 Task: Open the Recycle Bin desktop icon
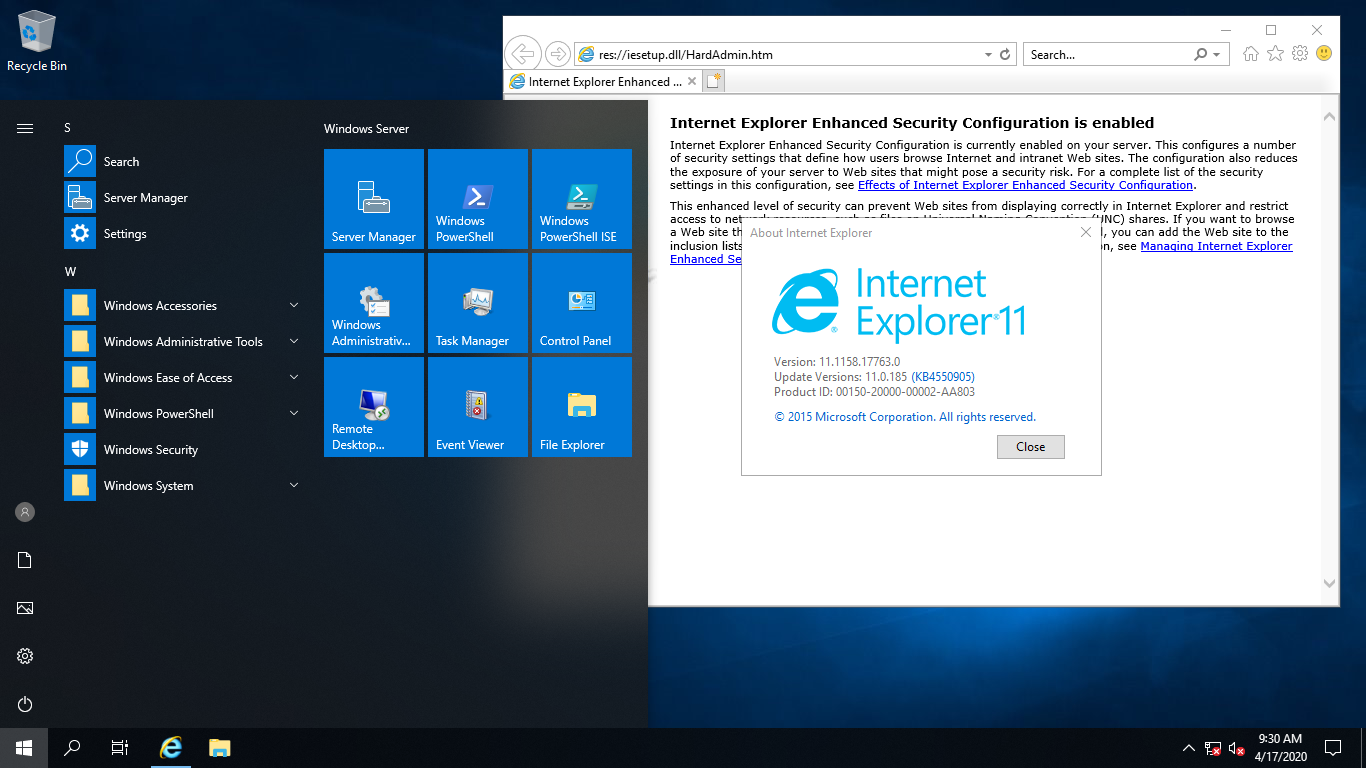pos(37,40)
